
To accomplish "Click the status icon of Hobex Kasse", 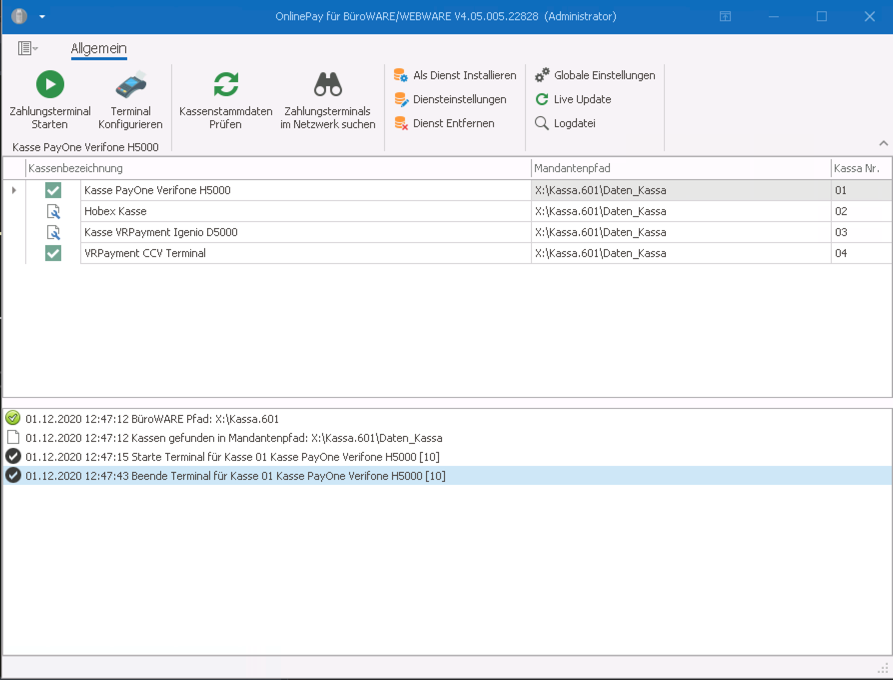I will click(53, 211).
